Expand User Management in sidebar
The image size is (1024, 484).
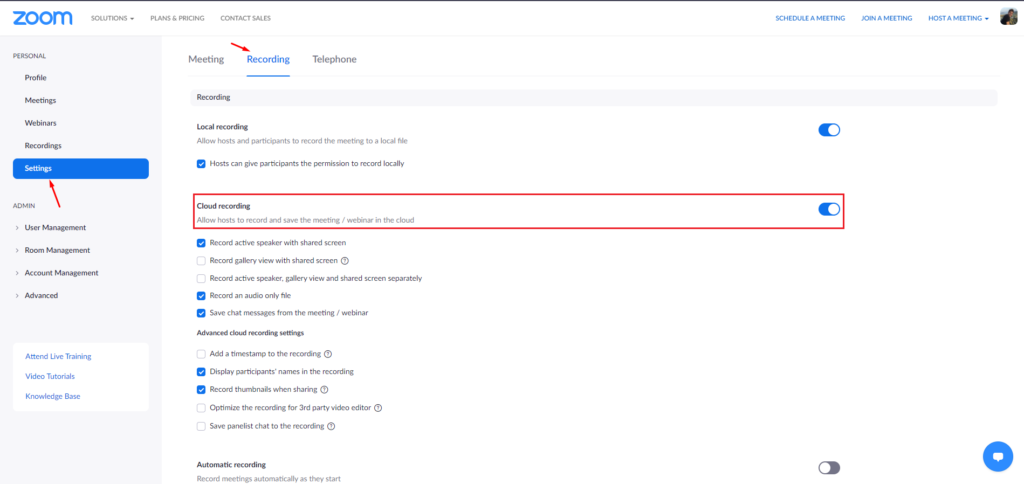coord(55,228)
